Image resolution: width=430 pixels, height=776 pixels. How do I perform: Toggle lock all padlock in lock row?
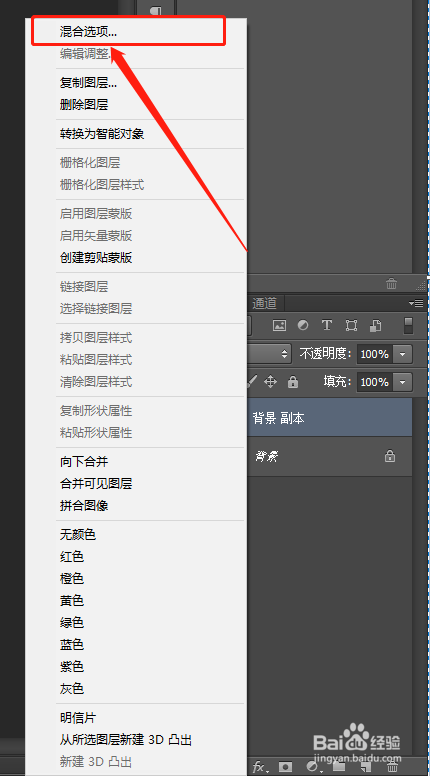pos(293,382)
